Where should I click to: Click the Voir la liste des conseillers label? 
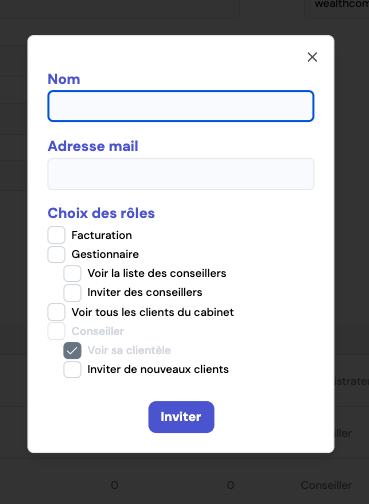click(157, 273)
